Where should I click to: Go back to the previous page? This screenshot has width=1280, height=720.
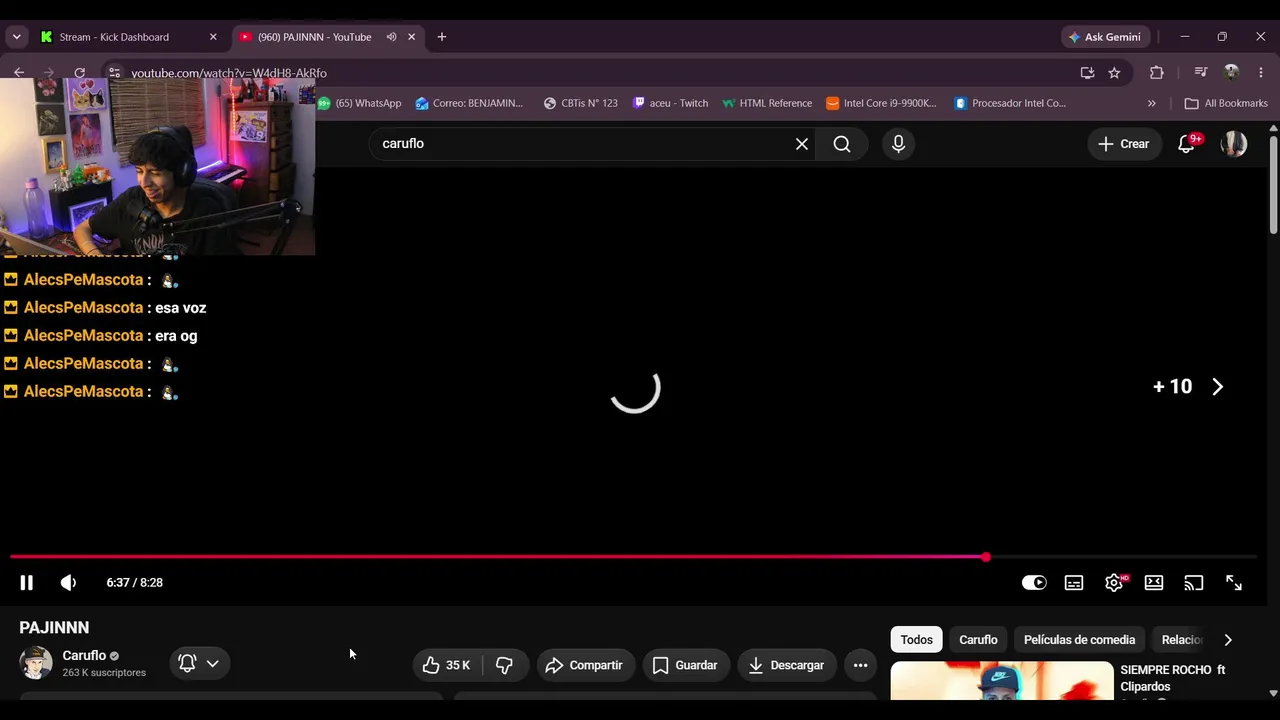[x=19, y=72]
